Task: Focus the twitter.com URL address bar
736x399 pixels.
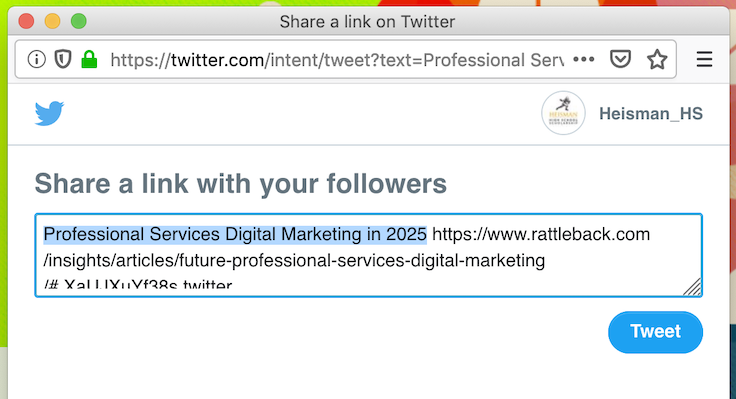Action: pyautogui.click(x=337, y=60)
